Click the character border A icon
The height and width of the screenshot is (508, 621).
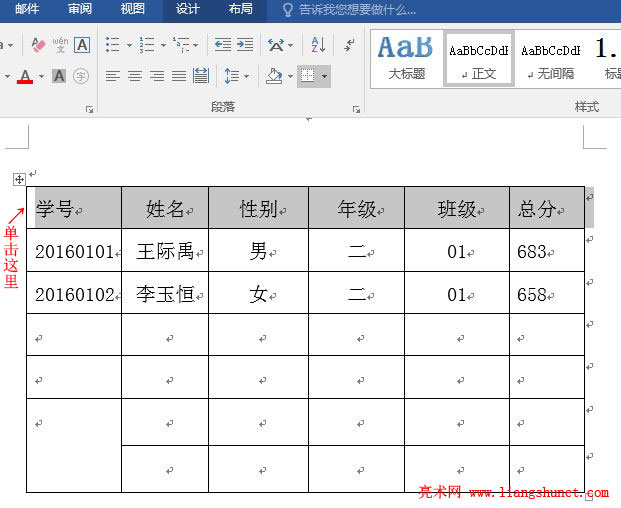click(x=82, y=45)
